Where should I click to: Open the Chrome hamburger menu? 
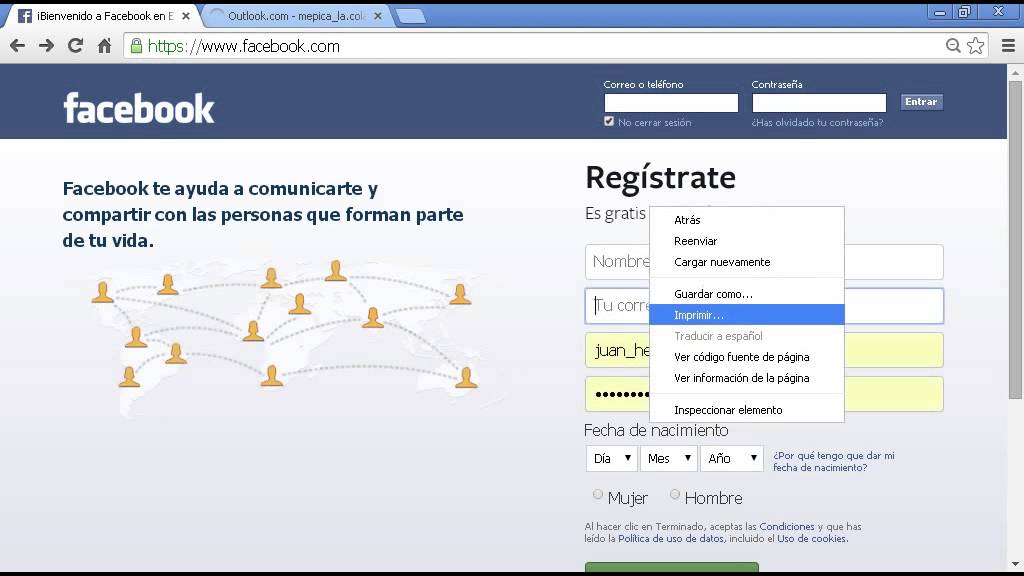(1008, 46)
